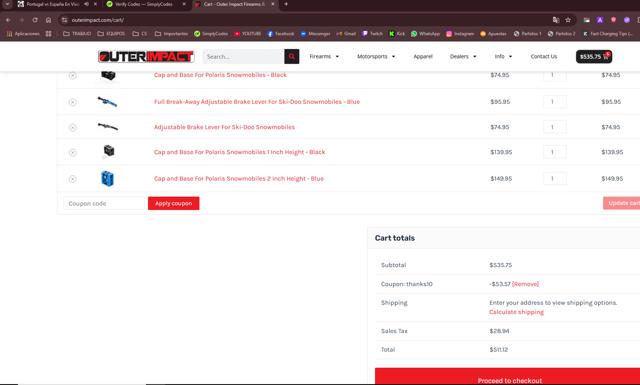Screen dimensions: 640x385
Task: Open the Partidos 1 bookmark
Action: [x=527, y=33]
